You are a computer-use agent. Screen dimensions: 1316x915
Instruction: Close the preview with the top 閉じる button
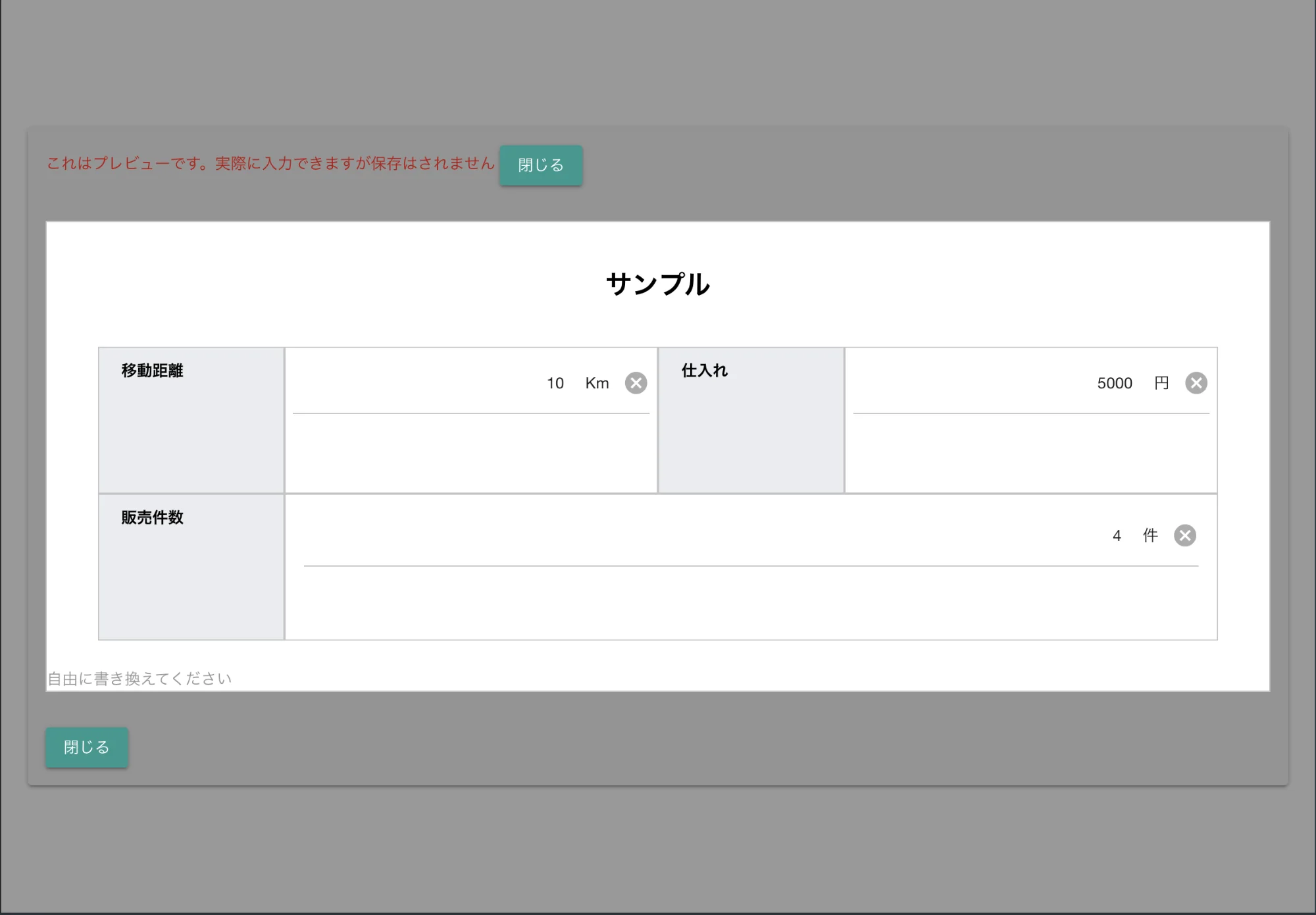click(541, 165)
